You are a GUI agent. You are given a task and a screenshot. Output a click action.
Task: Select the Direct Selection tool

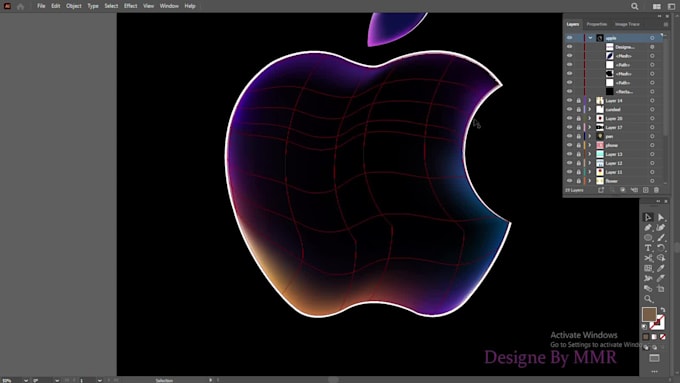pyautogui.click(x=660, y=217)
